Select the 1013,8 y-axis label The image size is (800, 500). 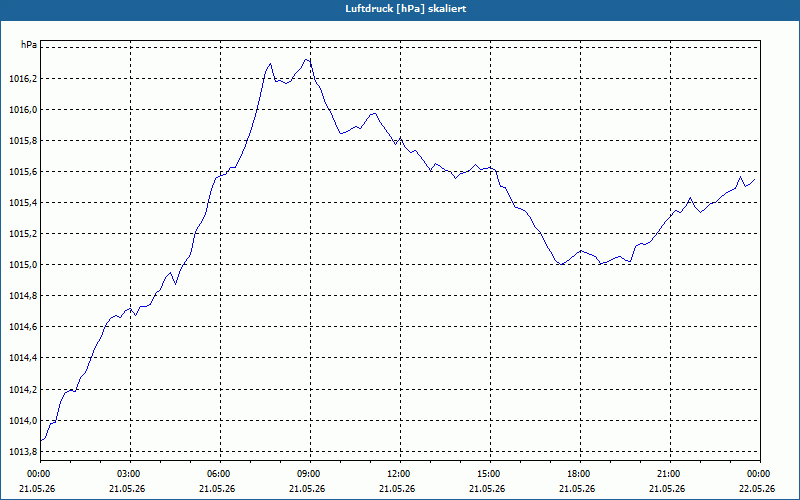pos(22,452)
